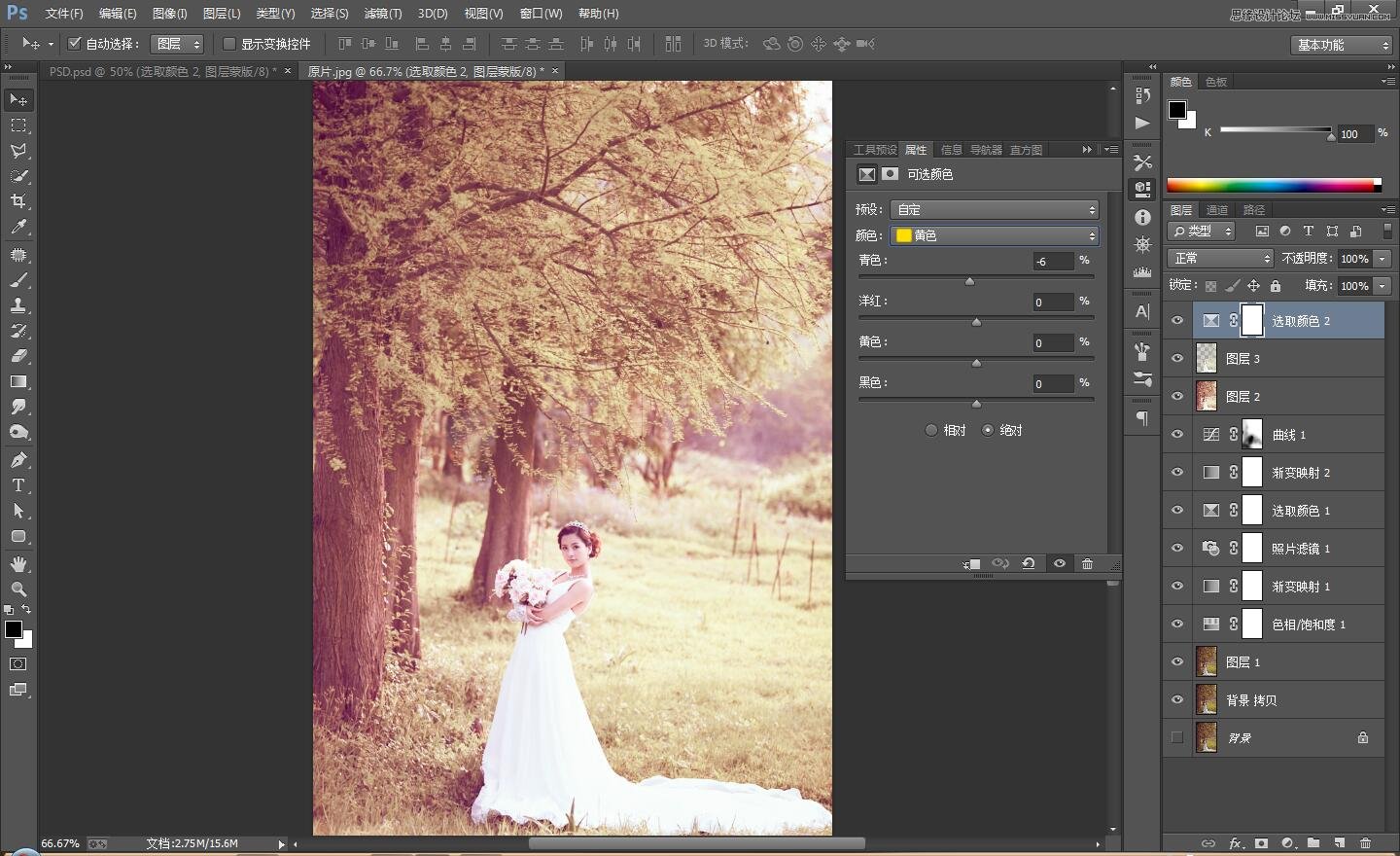Select the Eyedropper tool

[18, 227]
